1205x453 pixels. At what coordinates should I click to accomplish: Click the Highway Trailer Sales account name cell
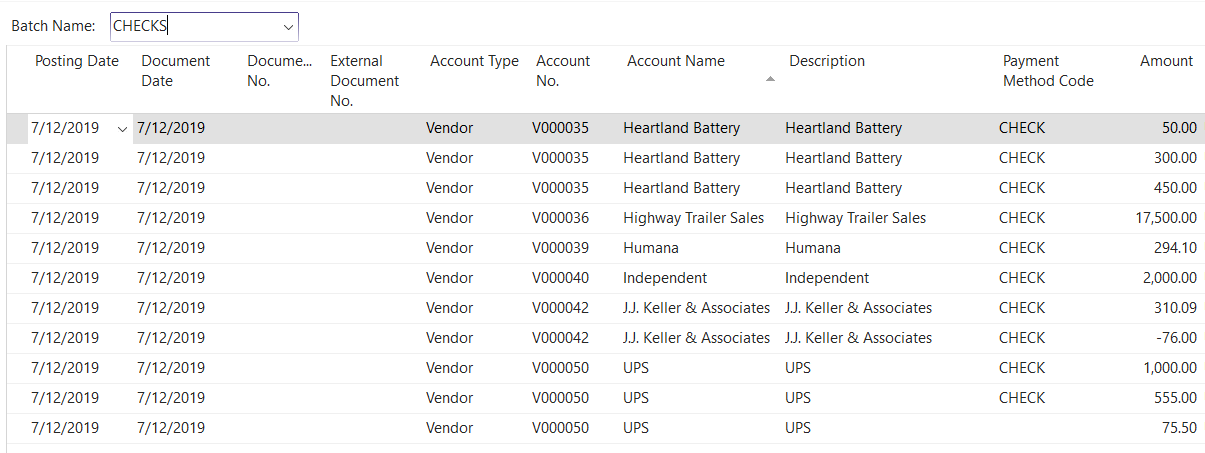[693, 218]
